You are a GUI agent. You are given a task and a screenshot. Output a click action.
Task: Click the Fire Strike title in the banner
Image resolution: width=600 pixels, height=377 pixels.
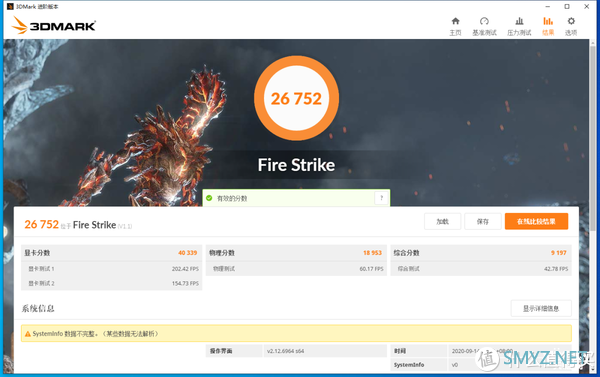pos(296,165)
